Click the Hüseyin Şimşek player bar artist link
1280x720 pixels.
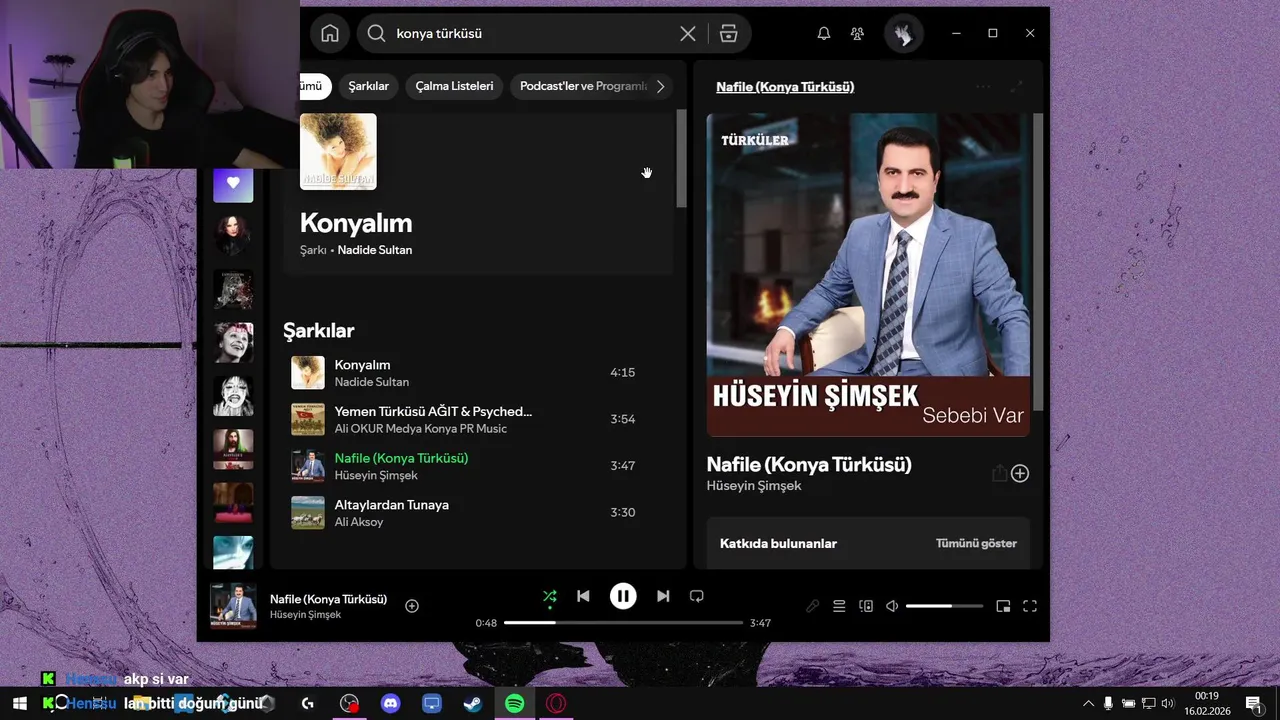tap(305, 614)
